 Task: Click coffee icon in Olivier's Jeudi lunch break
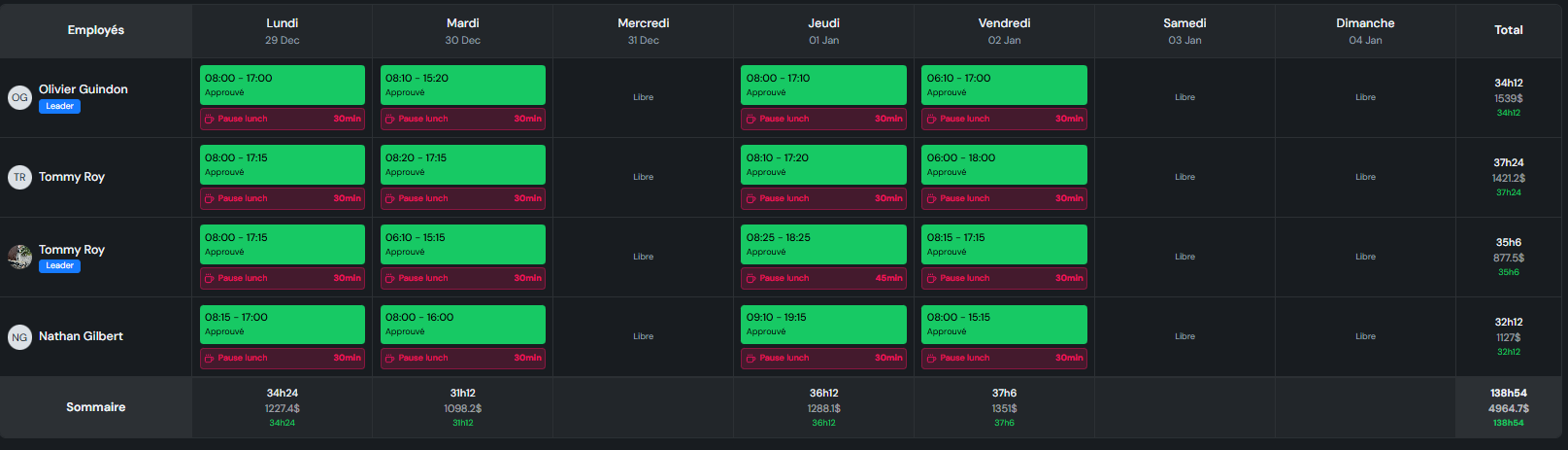[751, 119]
